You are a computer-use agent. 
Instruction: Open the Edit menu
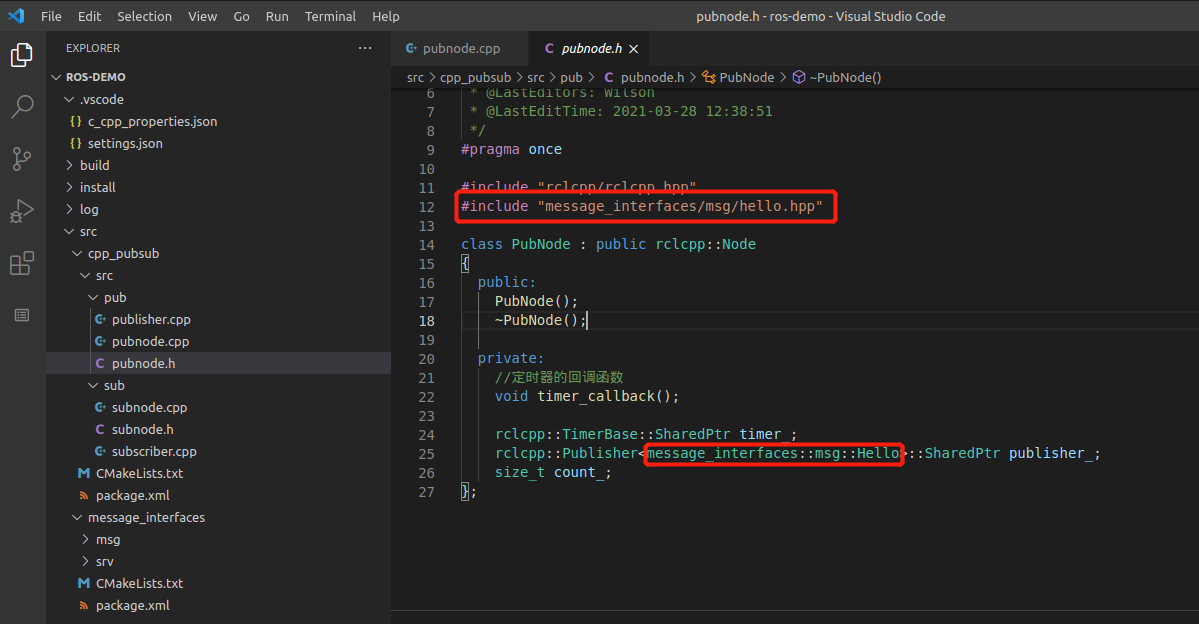click(x=89, y=16)
